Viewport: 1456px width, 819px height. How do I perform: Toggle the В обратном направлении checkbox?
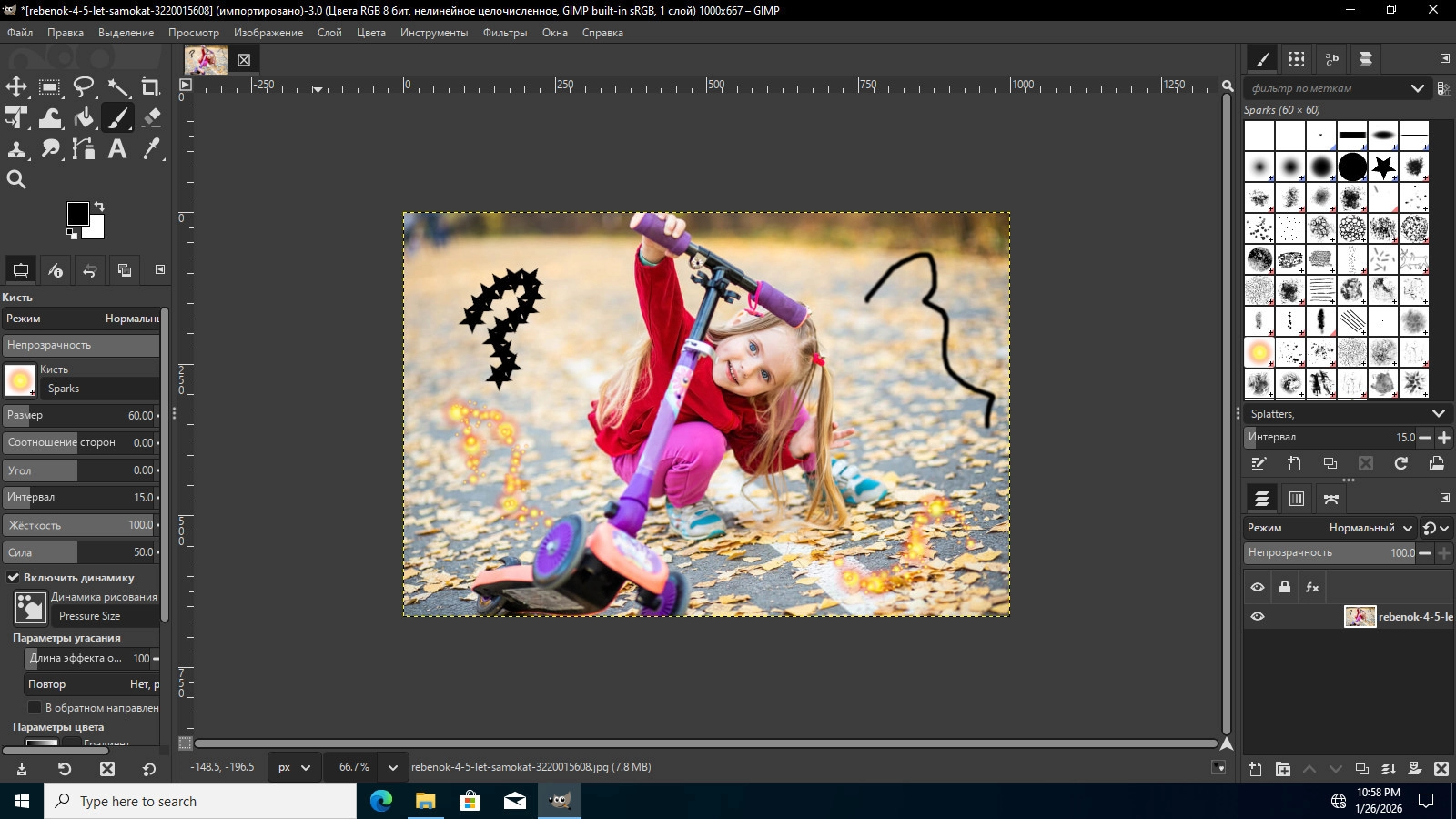point(35,708)
